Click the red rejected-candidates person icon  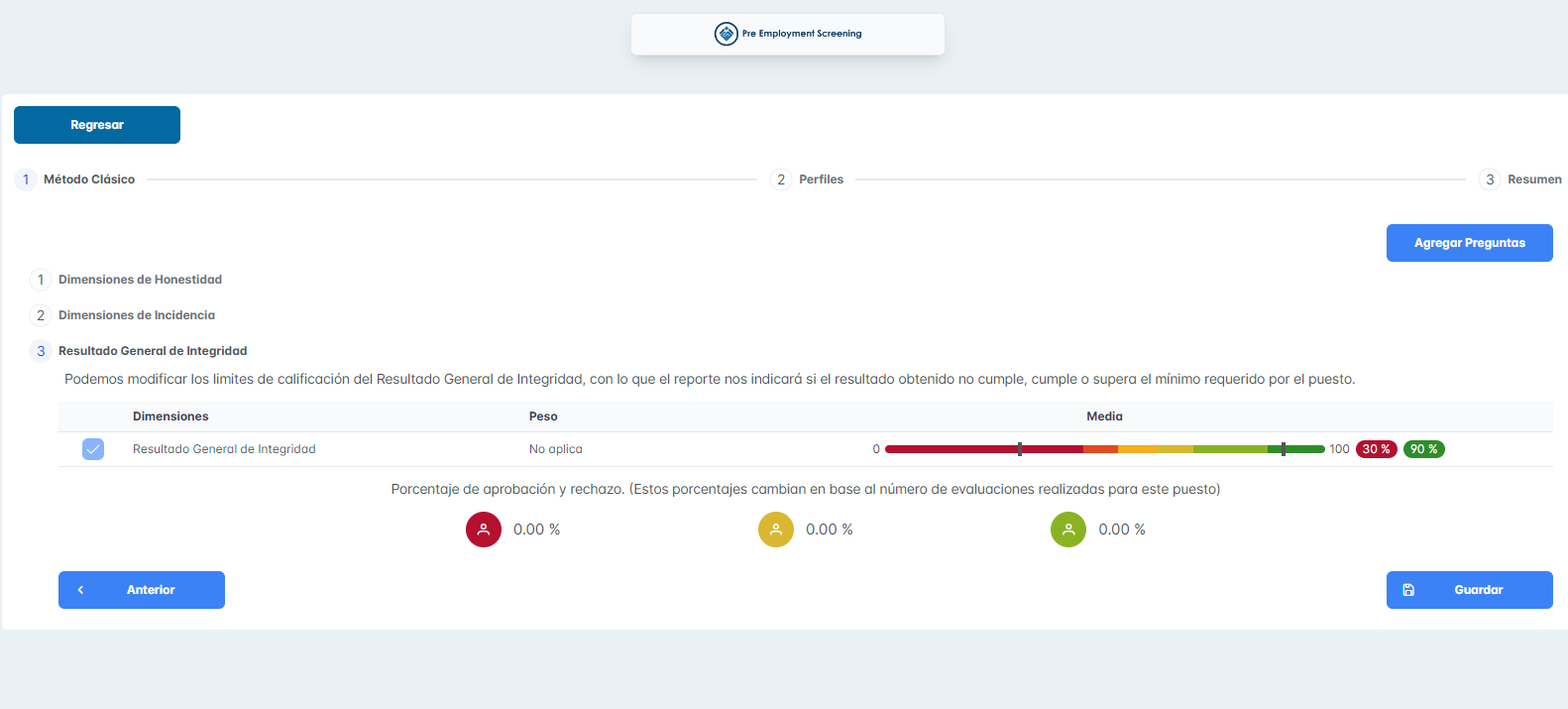click(x=484, y=530)
